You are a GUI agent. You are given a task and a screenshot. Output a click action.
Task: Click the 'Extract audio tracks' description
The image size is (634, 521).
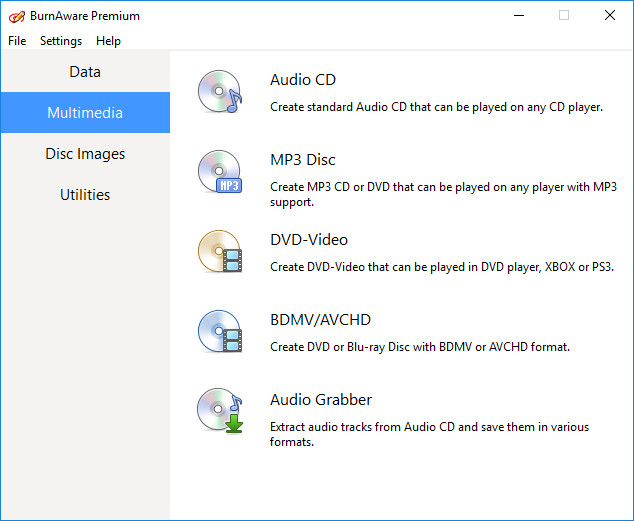[429, 434]
